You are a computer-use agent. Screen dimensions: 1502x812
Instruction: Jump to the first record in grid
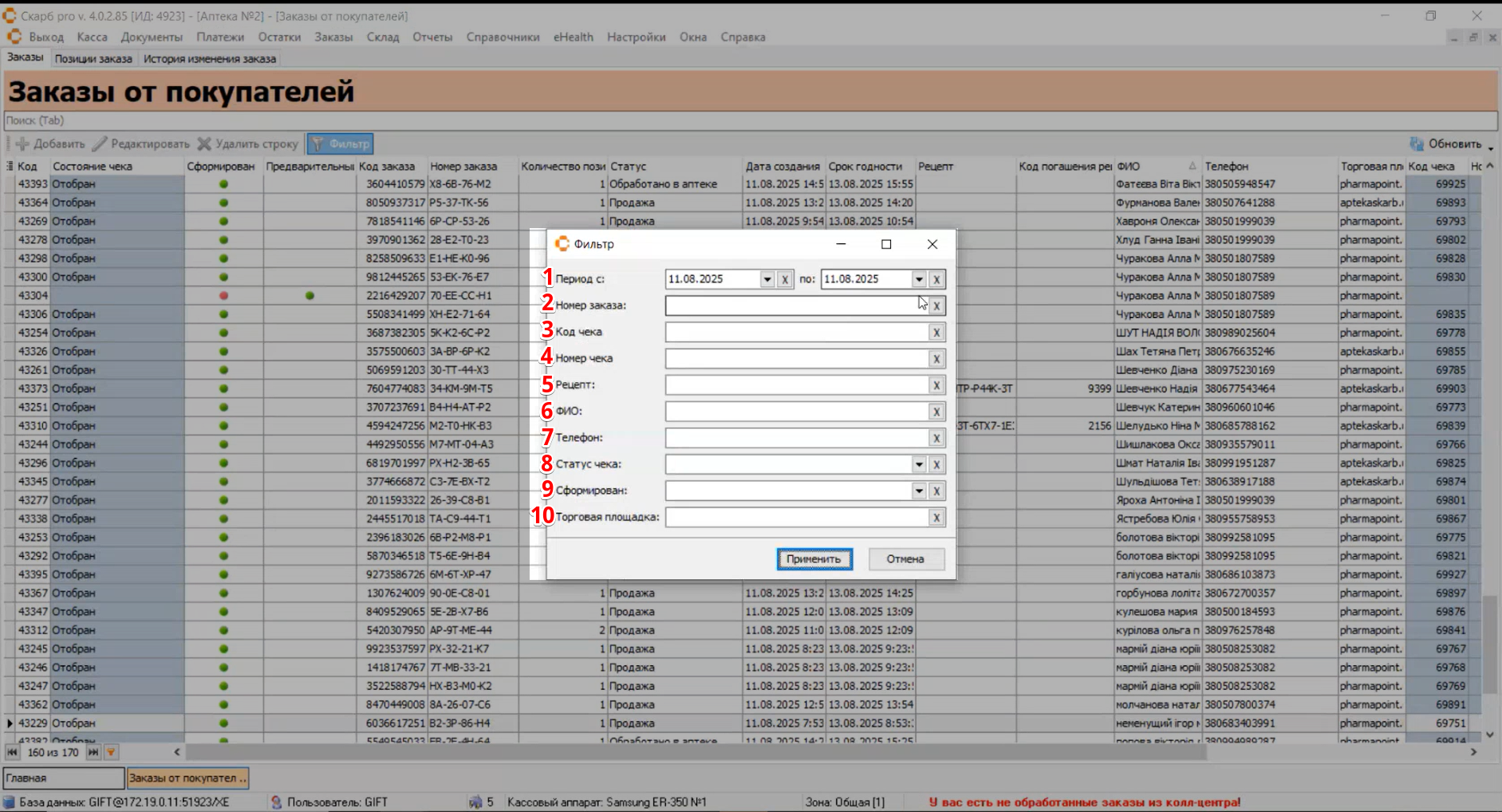13,752
